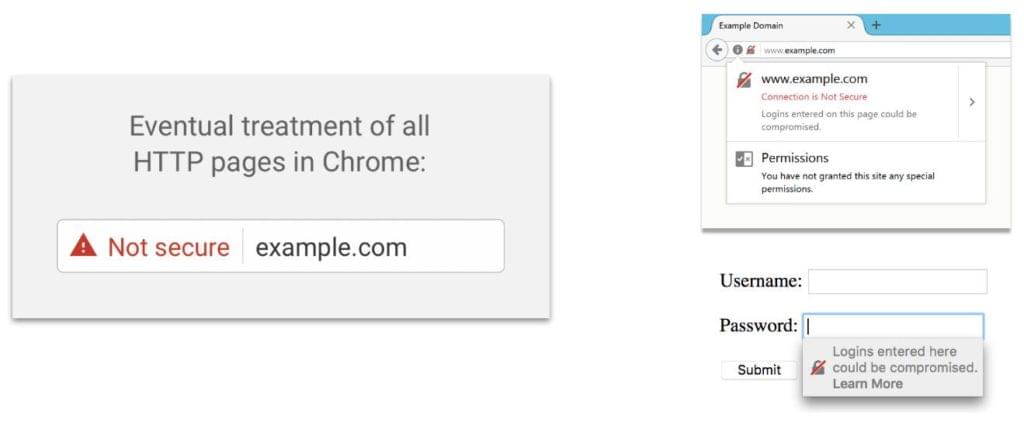Click the crossed-out lock in the site info panel
Screen dimensions: 1024x423
[743, 80]
